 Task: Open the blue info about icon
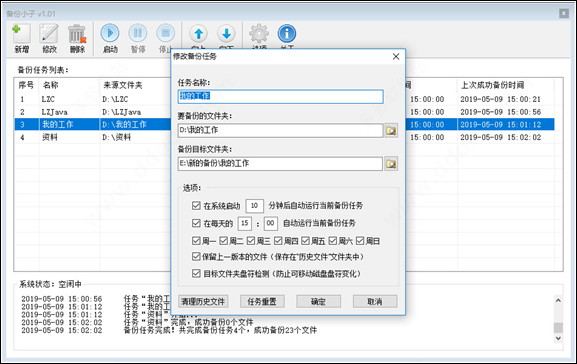point(287,33)
